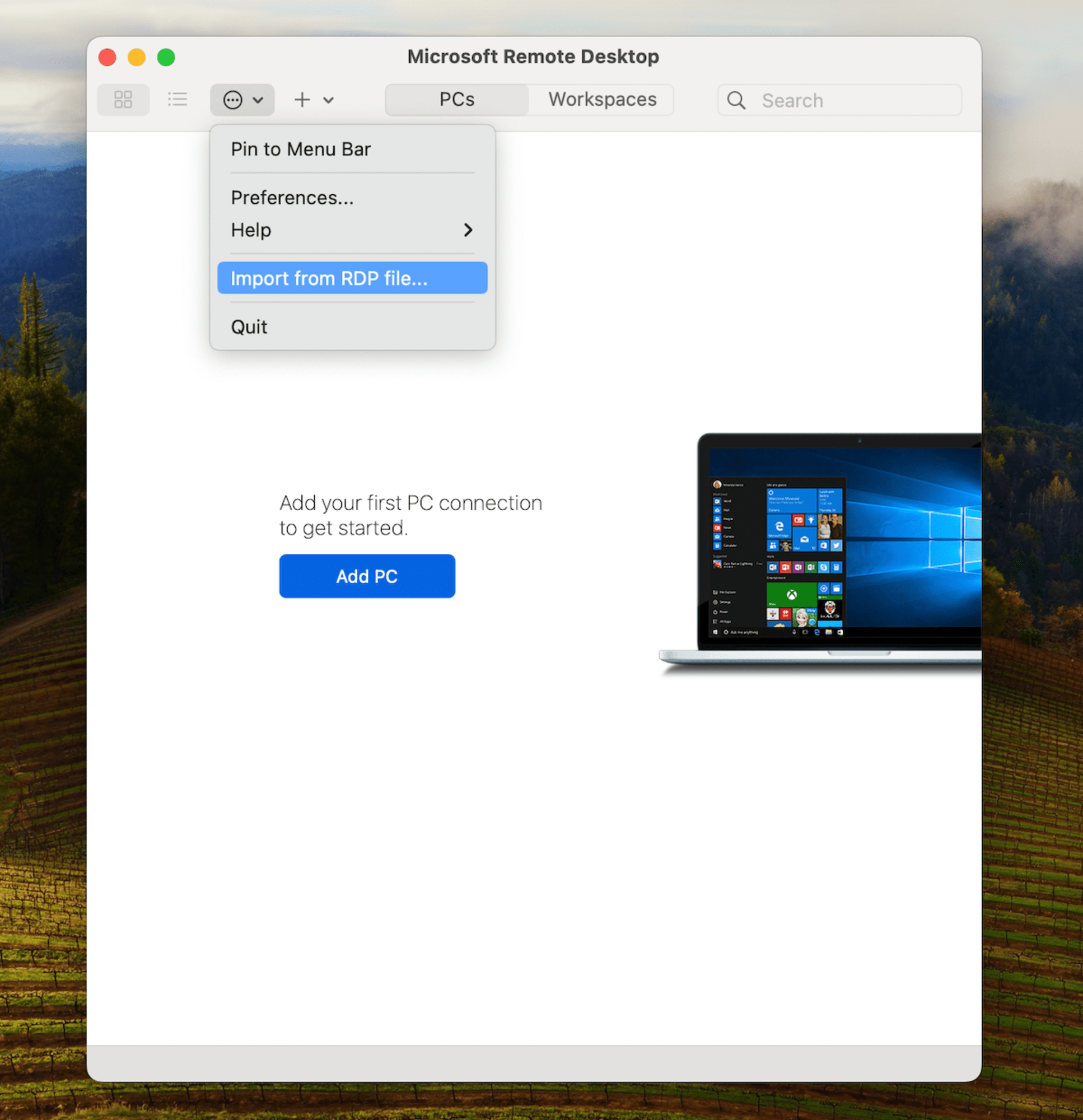1083x1120 pixels.
Task: Click the ellipsis settings menu icon
Action: click(232, 100)
